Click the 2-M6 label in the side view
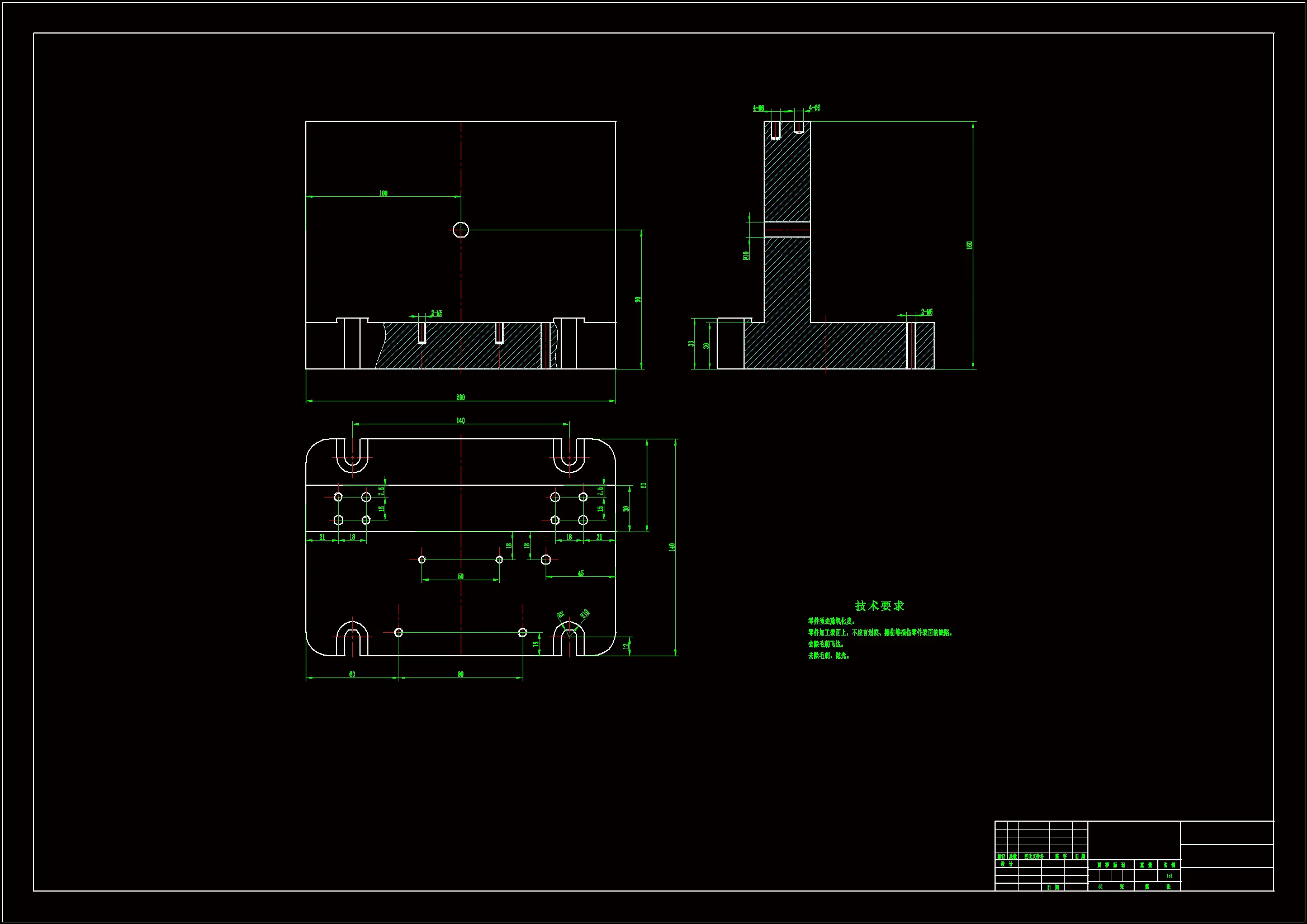 point(927,312)
